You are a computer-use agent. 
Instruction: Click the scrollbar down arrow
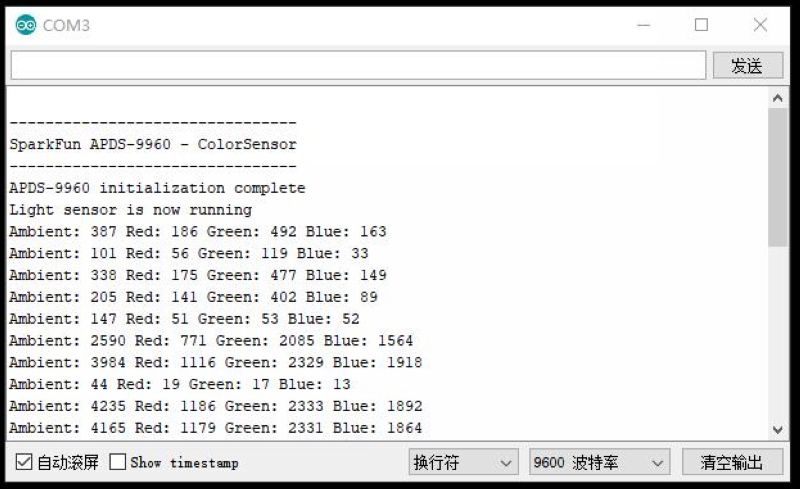pos(778,430)
